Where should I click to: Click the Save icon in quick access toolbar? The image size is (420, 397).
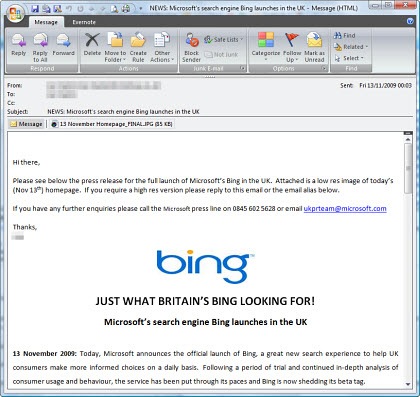tap(35, 9)
